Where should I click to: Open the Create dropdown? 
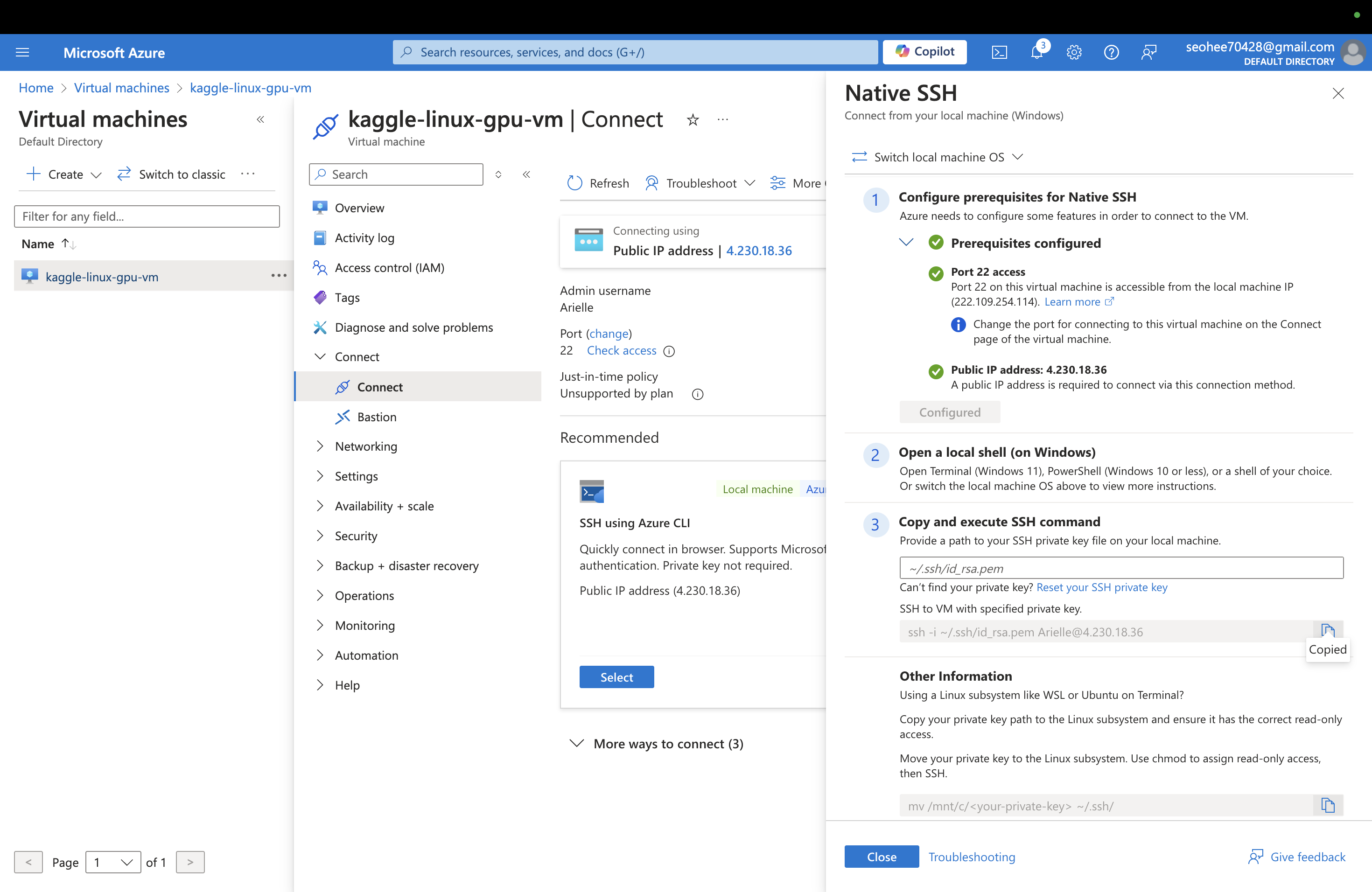[64, 174]
